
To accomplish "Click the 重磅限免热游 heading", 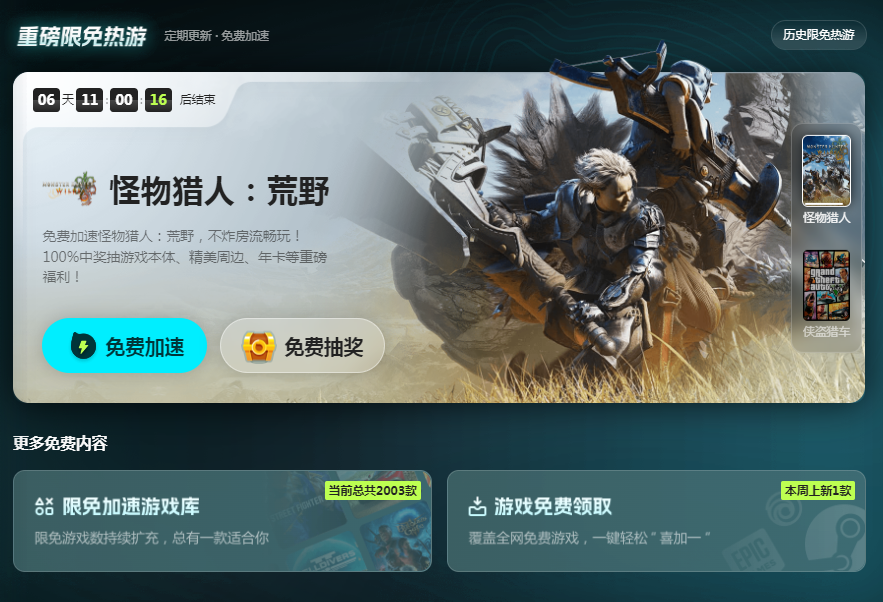I will click(82, 37).
